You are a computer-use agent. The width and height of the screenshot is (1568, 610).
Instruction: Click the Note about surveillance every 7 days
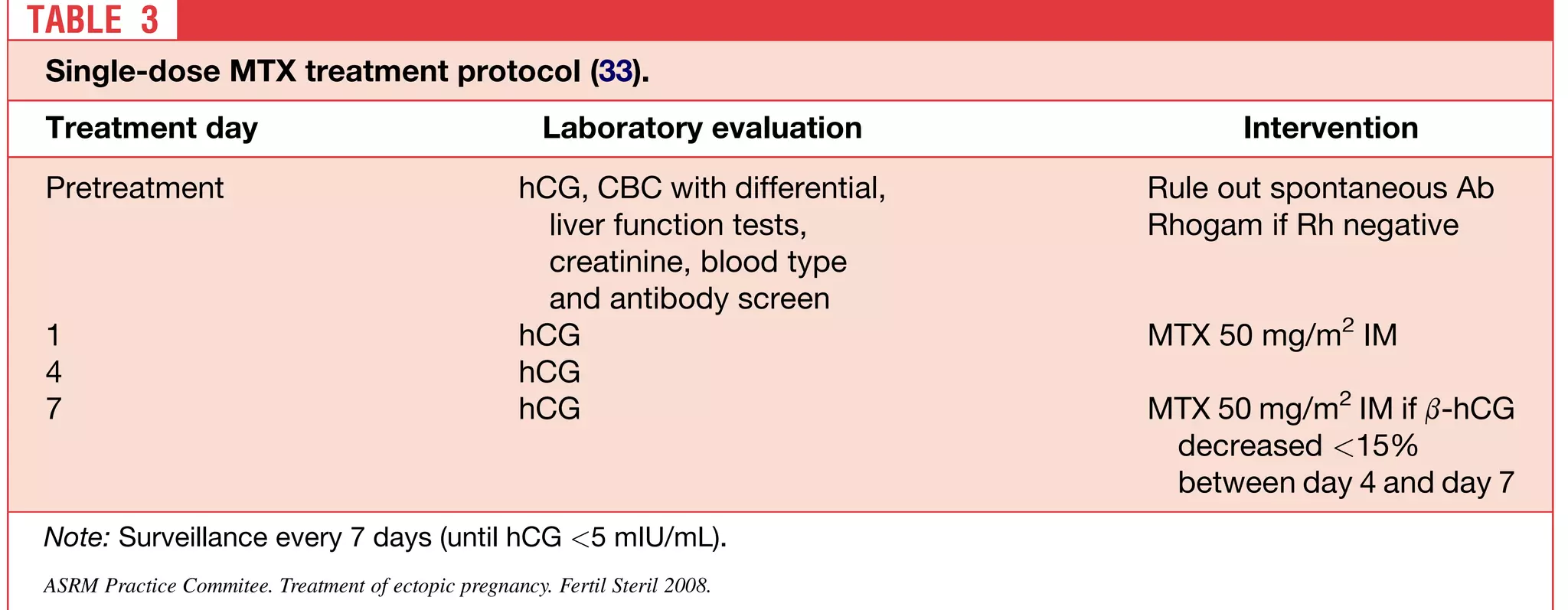(x=385, y=537)
